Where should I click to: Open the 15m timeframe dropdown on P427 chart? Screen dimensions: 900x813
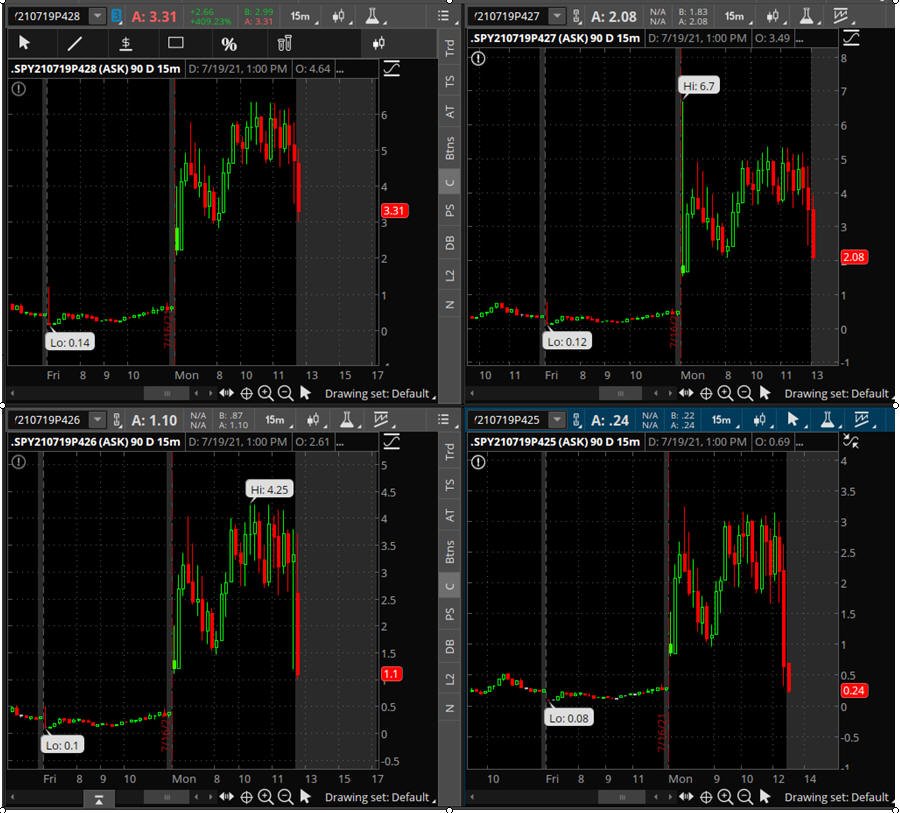click(737, 16)
